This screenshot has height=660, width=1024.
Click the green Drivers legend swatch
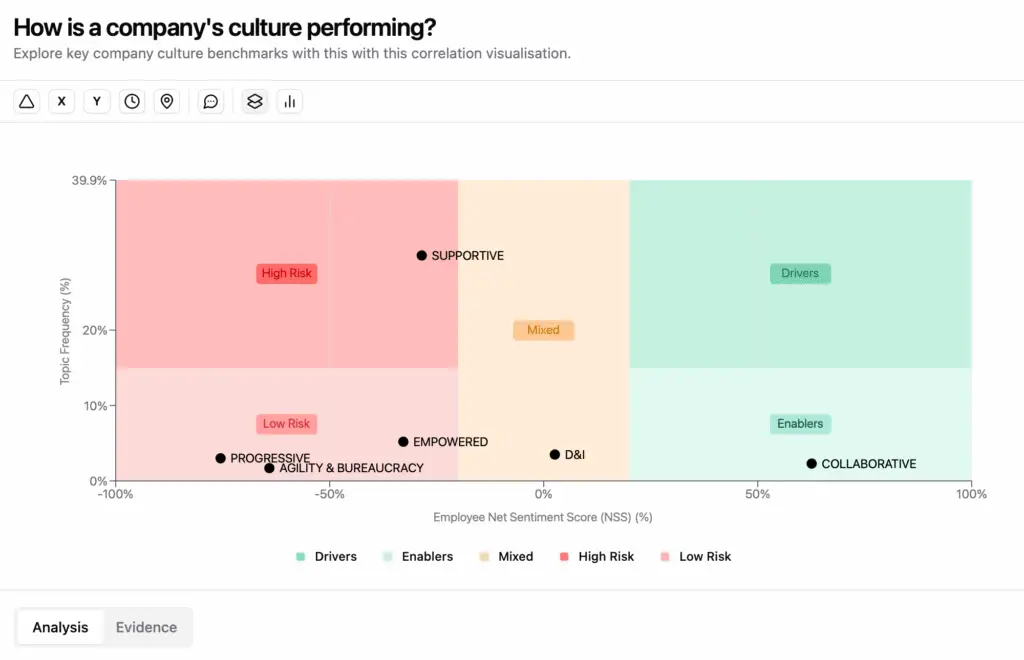point(299,556)
